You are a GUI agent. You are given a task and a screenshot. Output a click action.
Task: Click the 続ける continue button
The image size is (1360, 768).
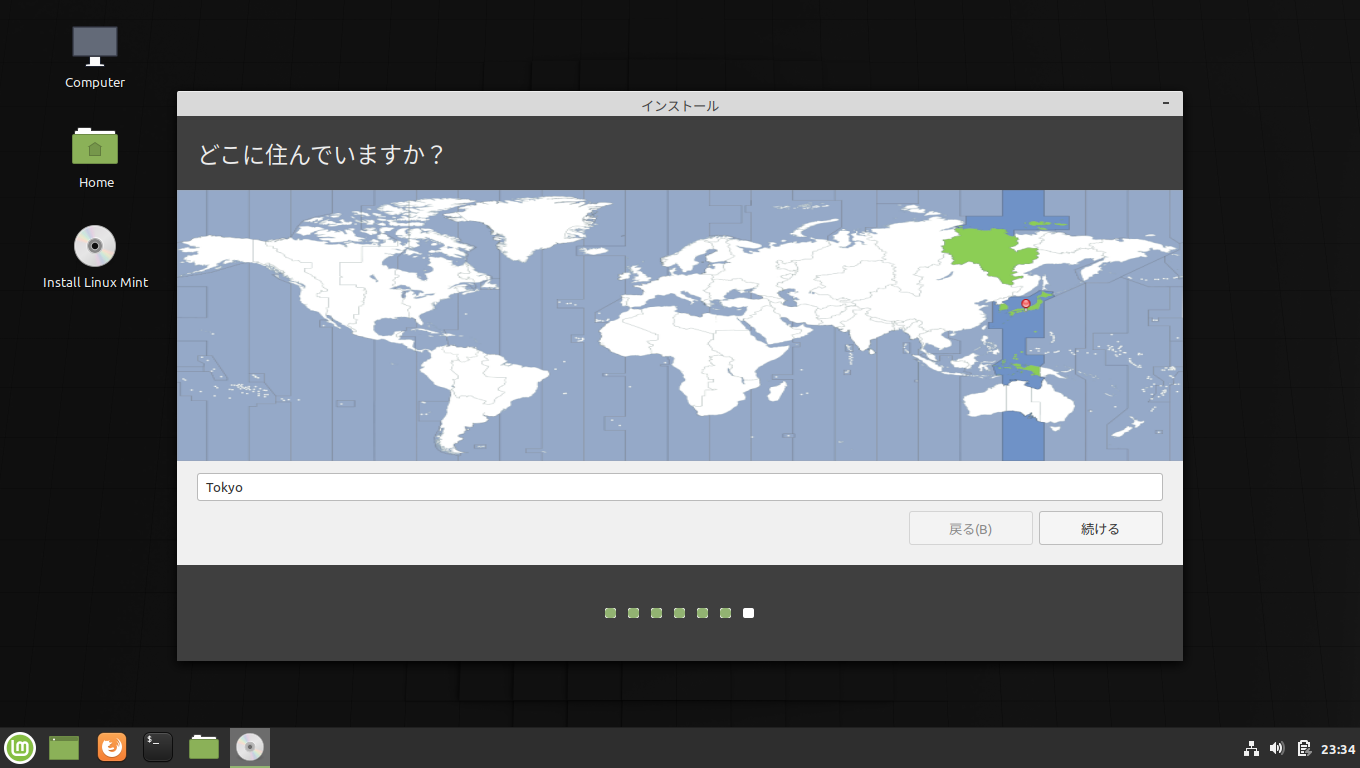1100,528
